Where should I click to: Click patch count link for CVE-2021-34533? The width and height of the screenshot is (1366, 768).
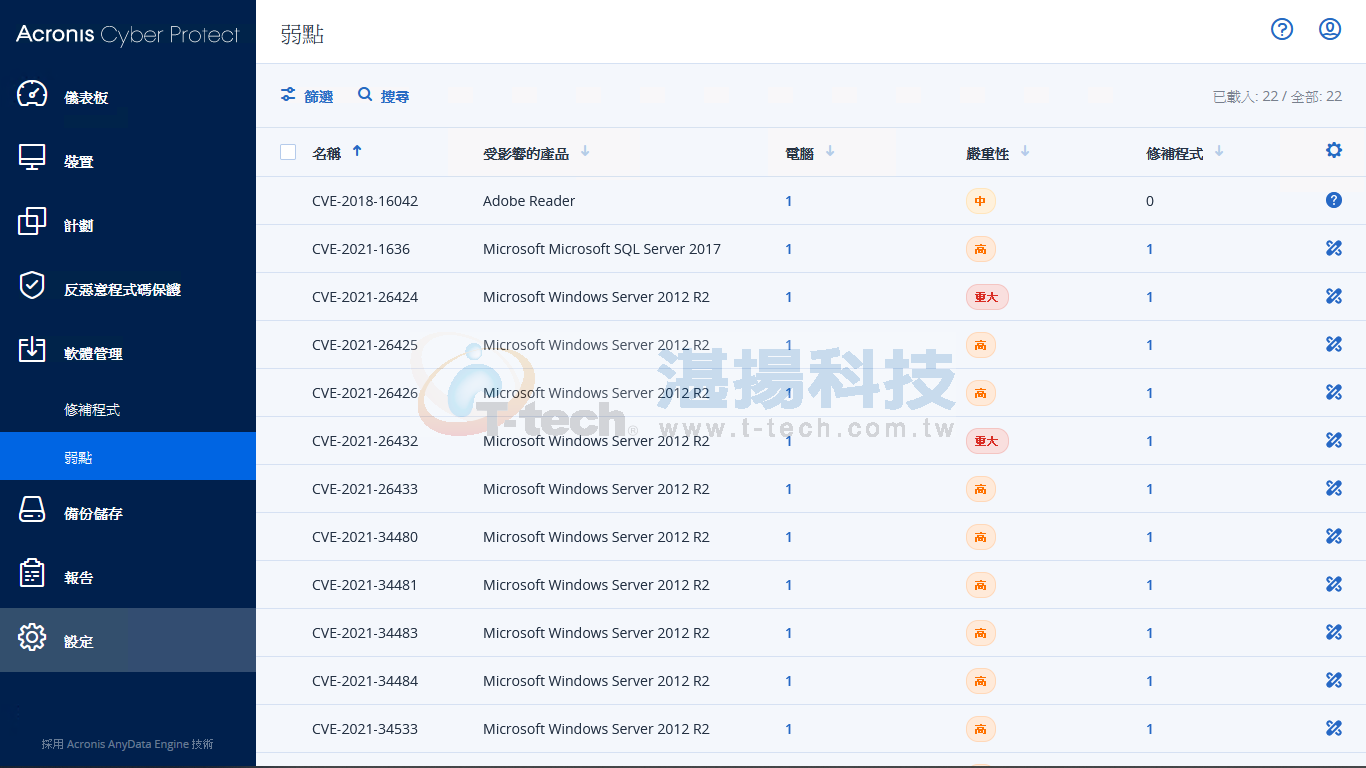coord(1150,729)
